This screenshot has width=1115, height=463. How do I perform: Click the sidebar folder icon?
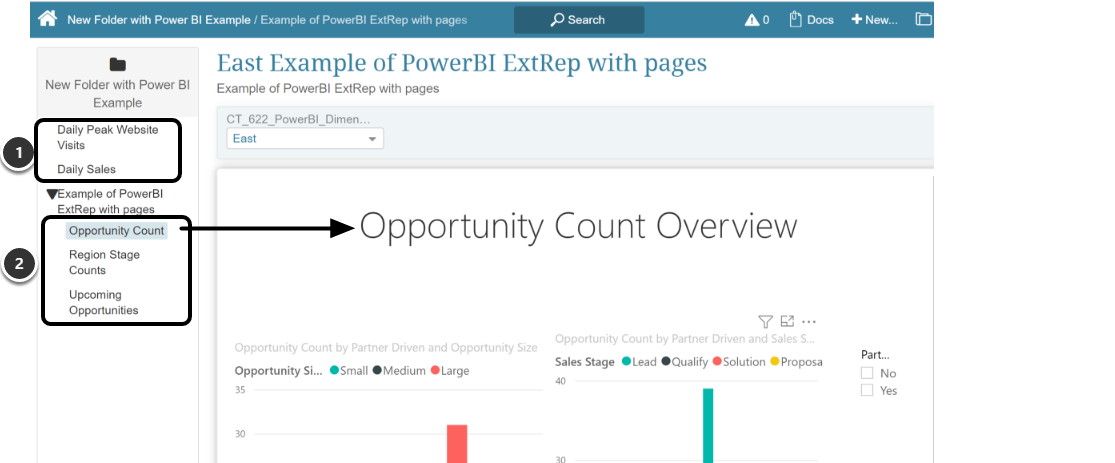[117, 65]
